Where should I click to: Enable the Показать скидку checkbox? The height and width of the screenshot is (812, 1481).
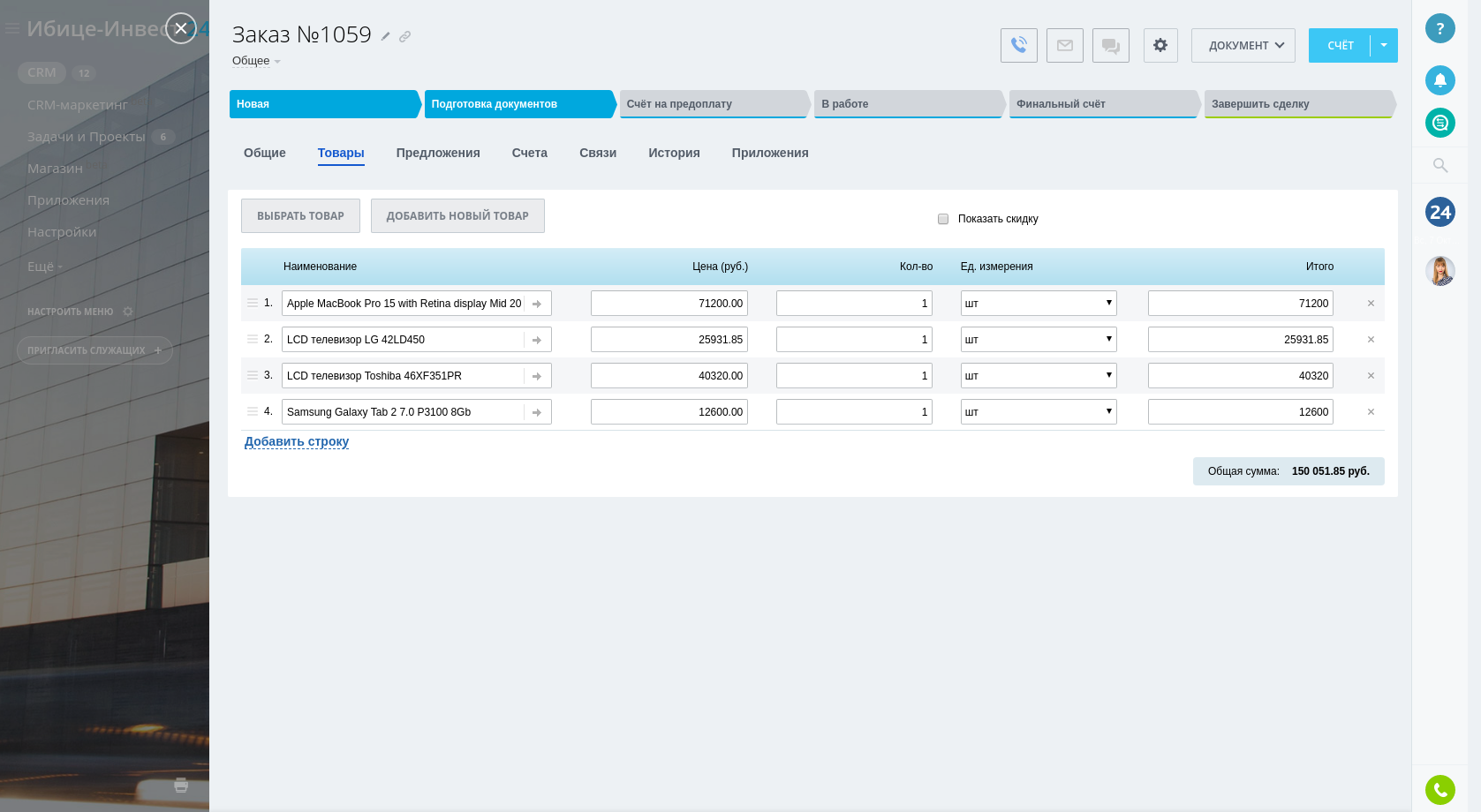(943, 219)
